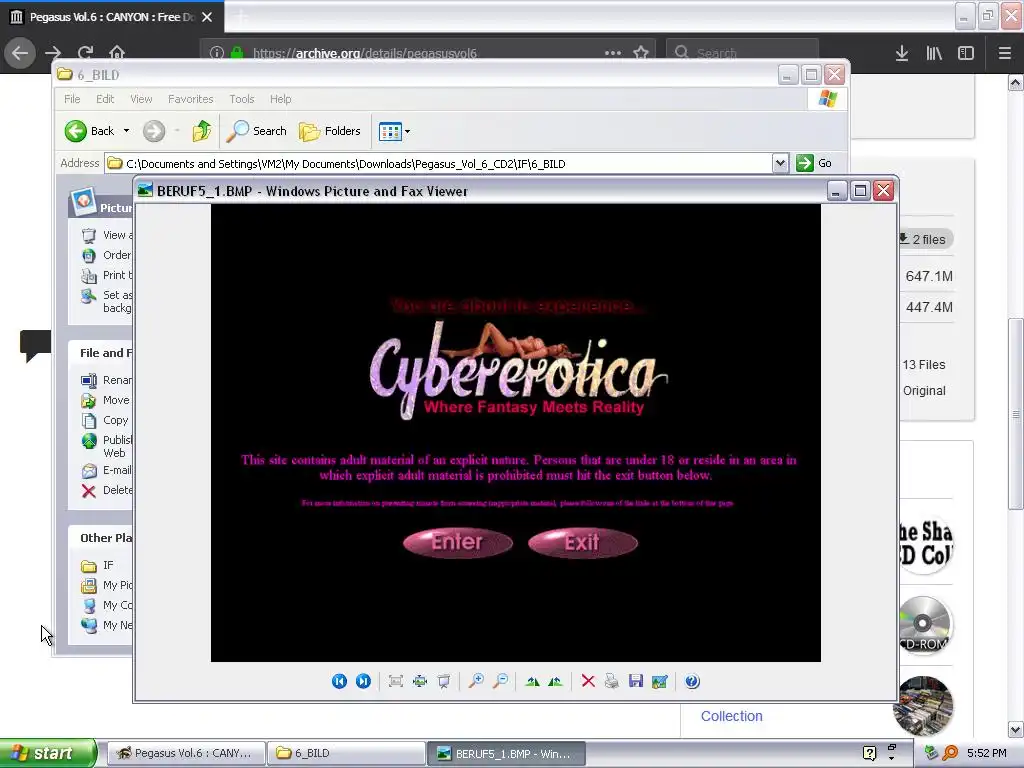Click Firefox back arrow button
The image size is (1024, 768).
20,53
